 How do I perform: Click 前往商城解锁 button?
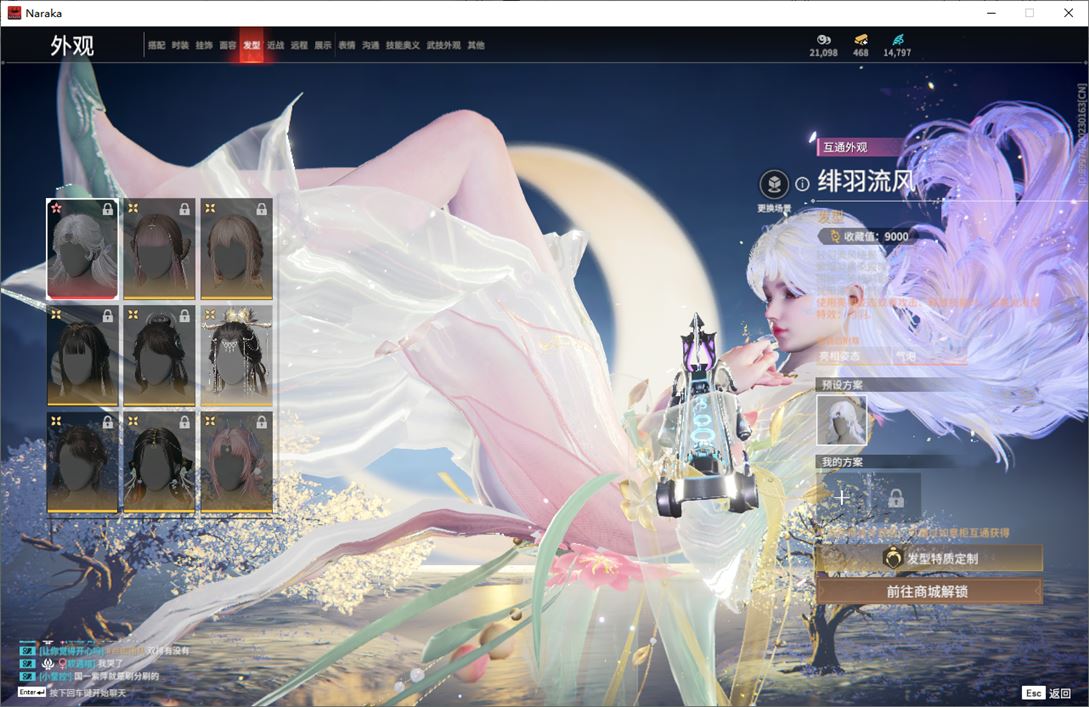(929, 592)
